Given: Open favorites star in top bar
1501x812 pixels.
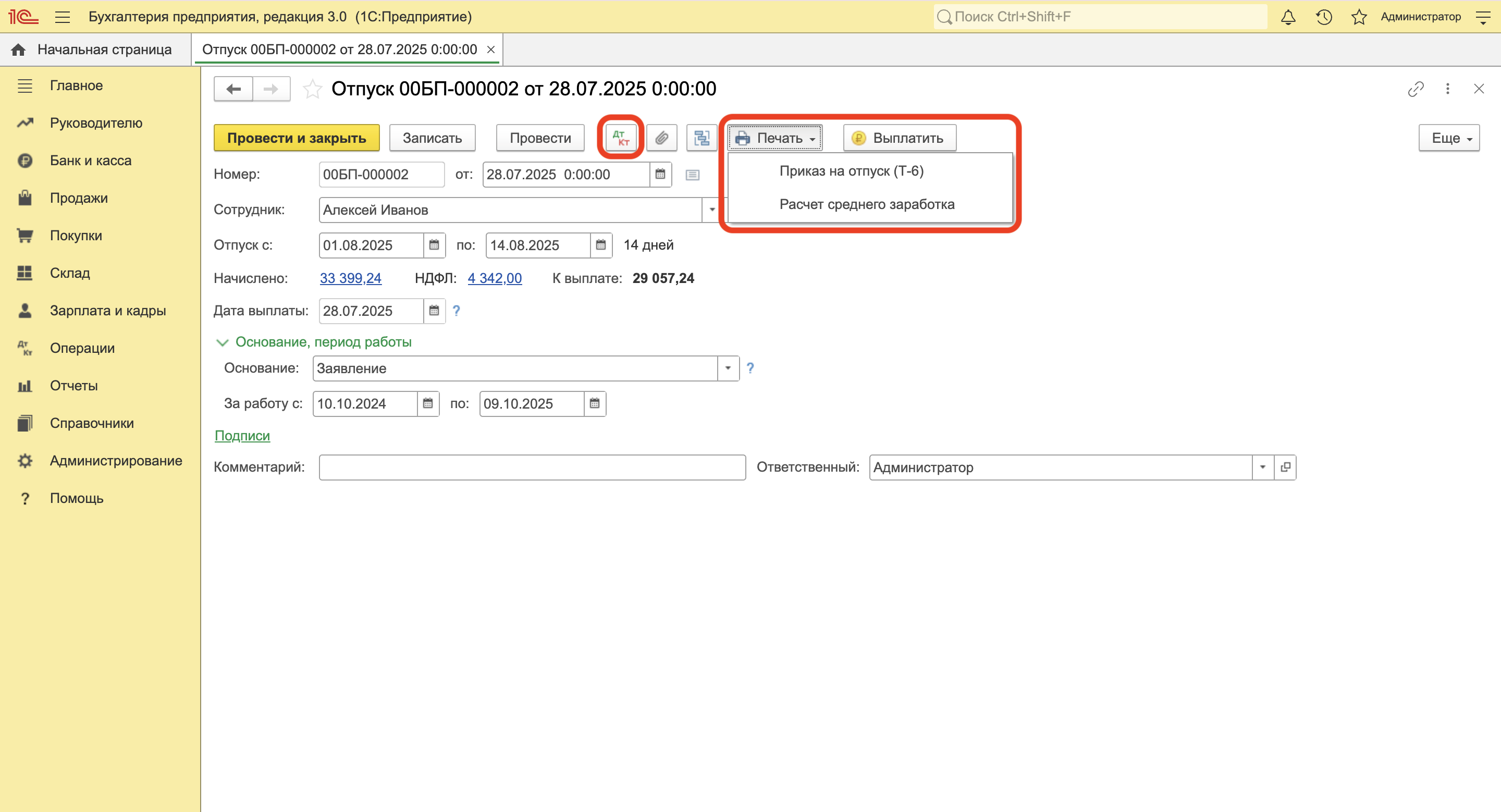Looking at the screenshot, I should pyautogui.click(x=1359, y=17).
